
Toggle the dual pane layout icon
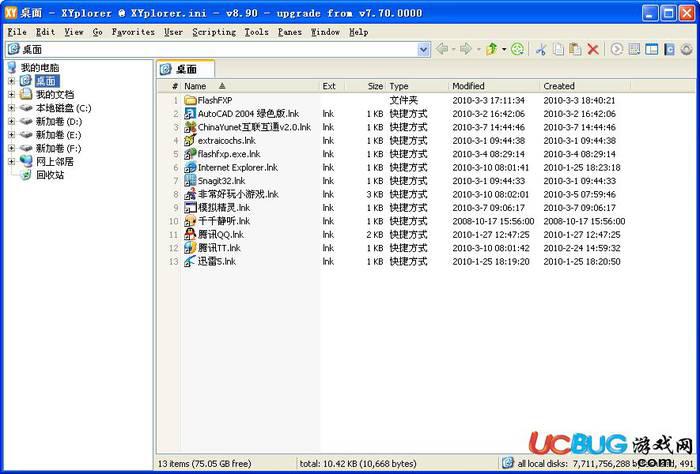click(651, 49)
